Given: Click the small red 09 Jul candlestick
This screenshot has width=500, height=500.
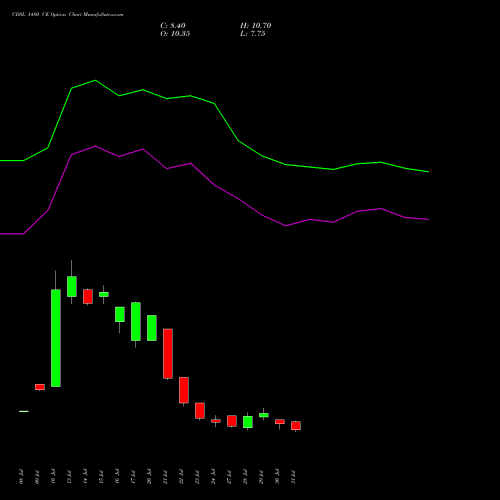Looking at the screenshot, I should click(40, 387).
